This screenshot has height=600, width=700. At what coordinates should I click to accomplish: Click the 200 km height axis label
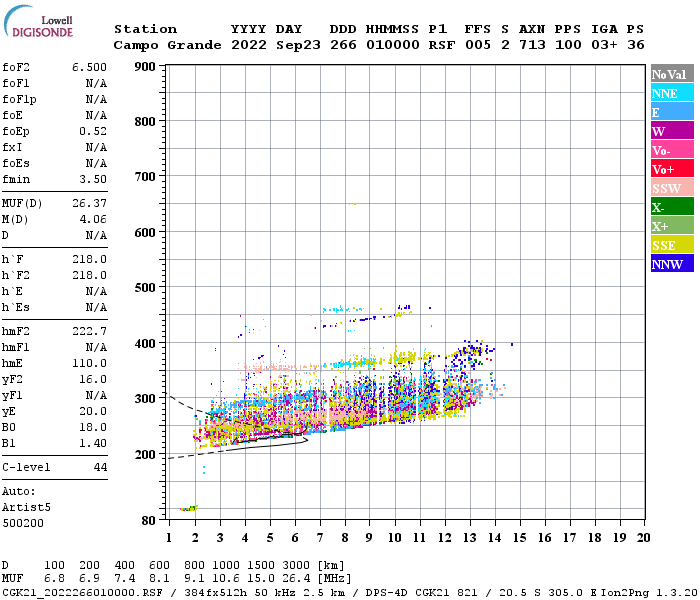pyautogui.click(x=145, y=454)
